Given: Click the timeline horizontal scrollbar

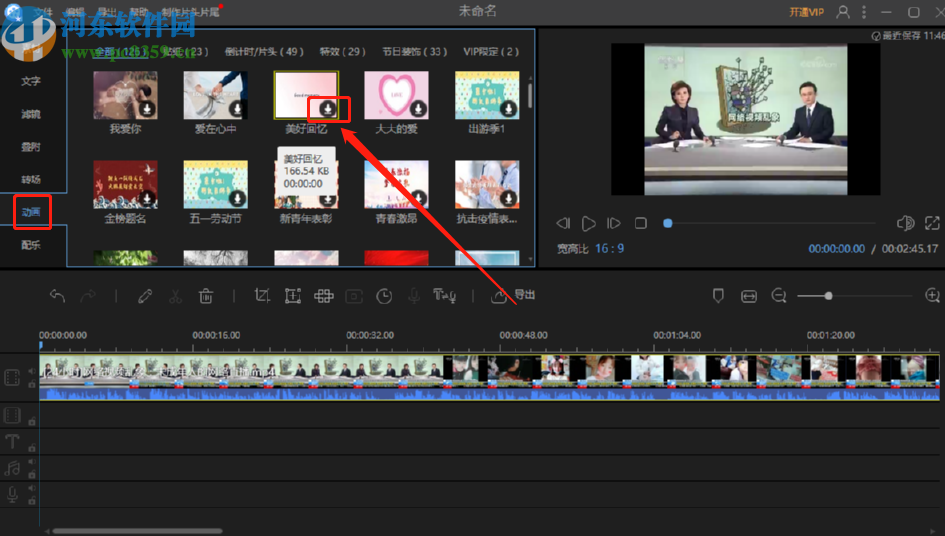Looking at the screenshot, I should point(137,531).
